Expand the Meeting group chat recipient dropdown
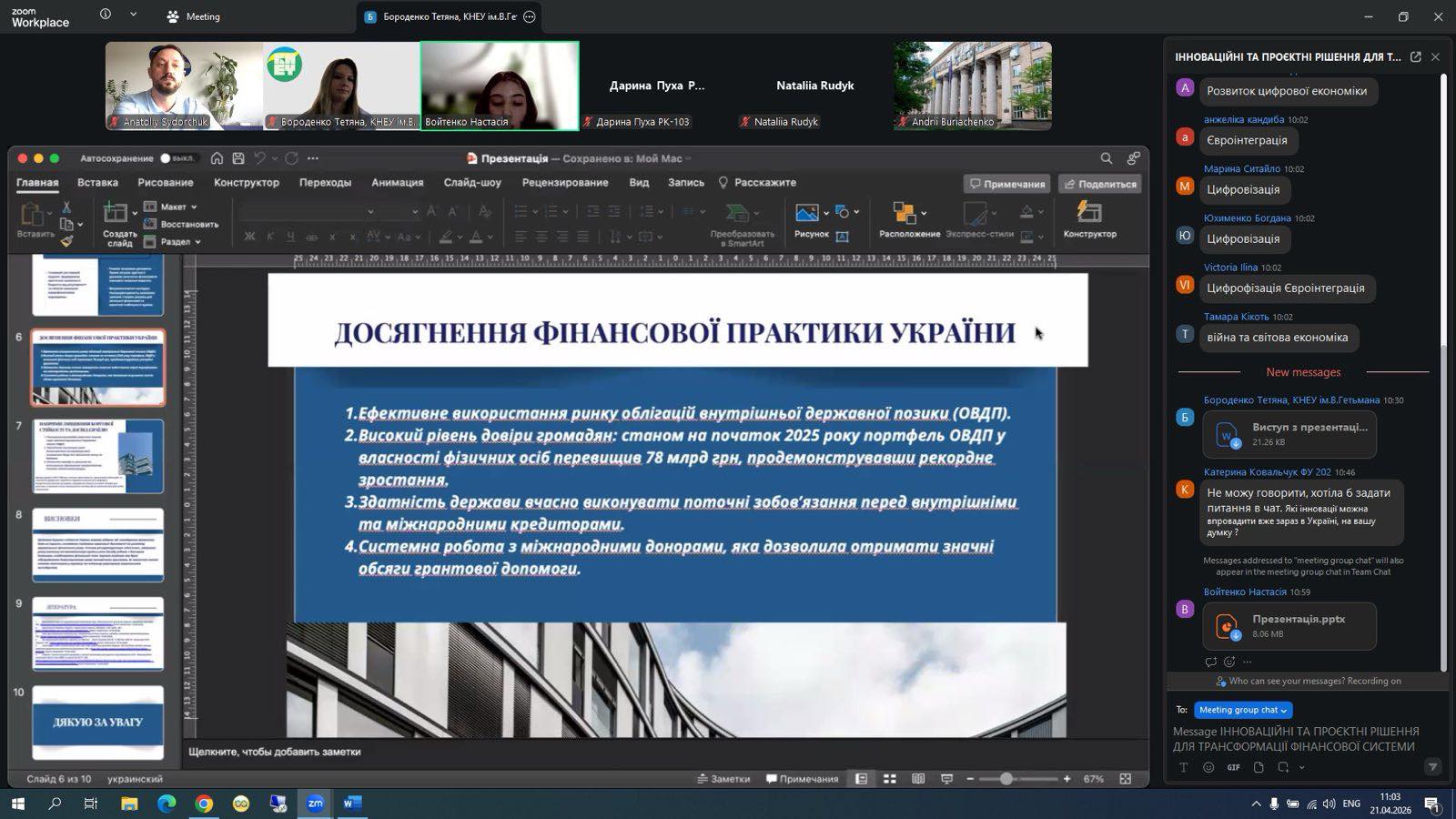This screenshot has width=1456, height=819. [x=1242, y=710]
